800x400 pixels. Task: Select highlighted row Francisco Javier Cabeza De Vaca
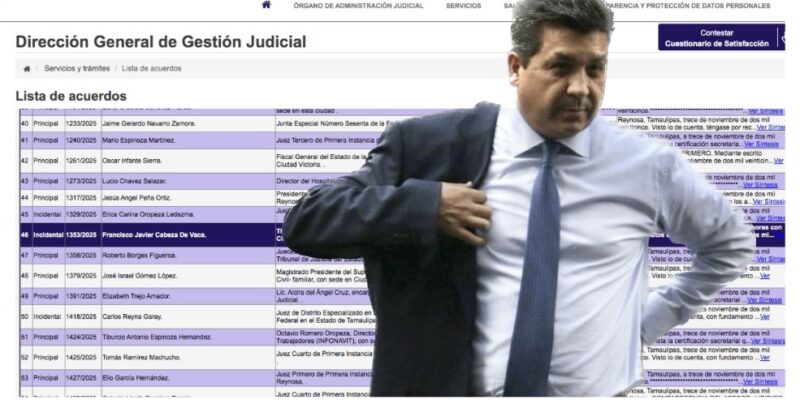[x=402, y=235]
